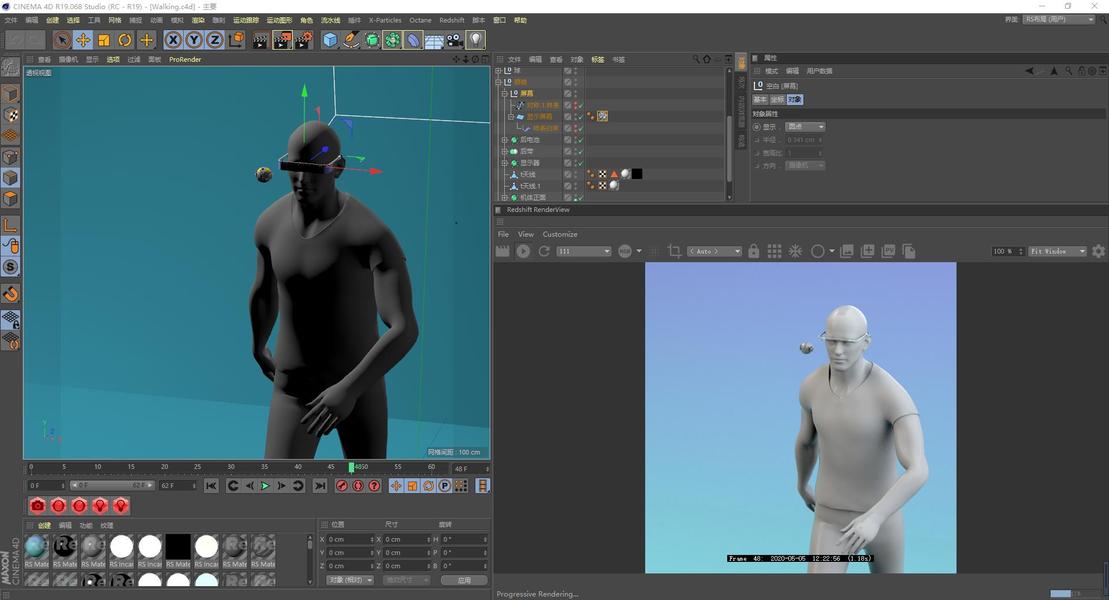Image resolution: width=1109 pixels, height=600 pixels.
Task: Open the interface layout dropdown at top right
Action: [1059, 19]
